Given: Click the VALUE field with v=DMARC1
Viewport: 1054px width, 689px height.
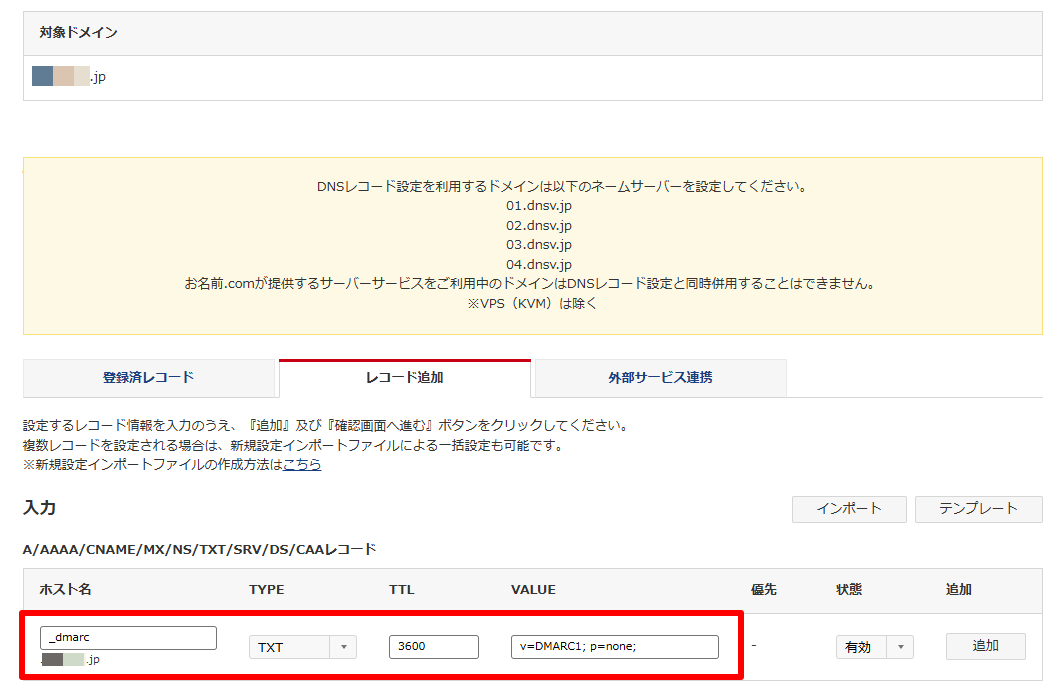Looking at the screenshot, I should pos(614,647).
